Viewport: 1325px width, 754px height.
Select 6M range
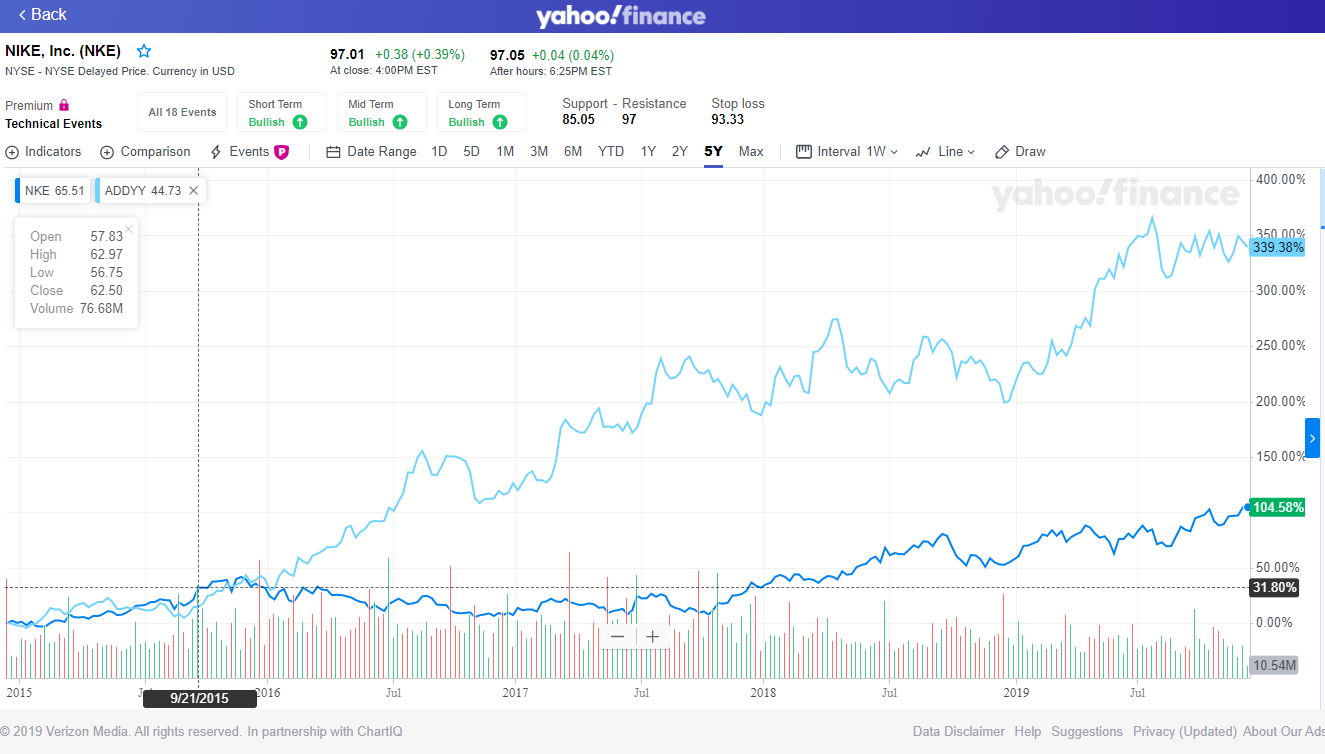point(573,152)
